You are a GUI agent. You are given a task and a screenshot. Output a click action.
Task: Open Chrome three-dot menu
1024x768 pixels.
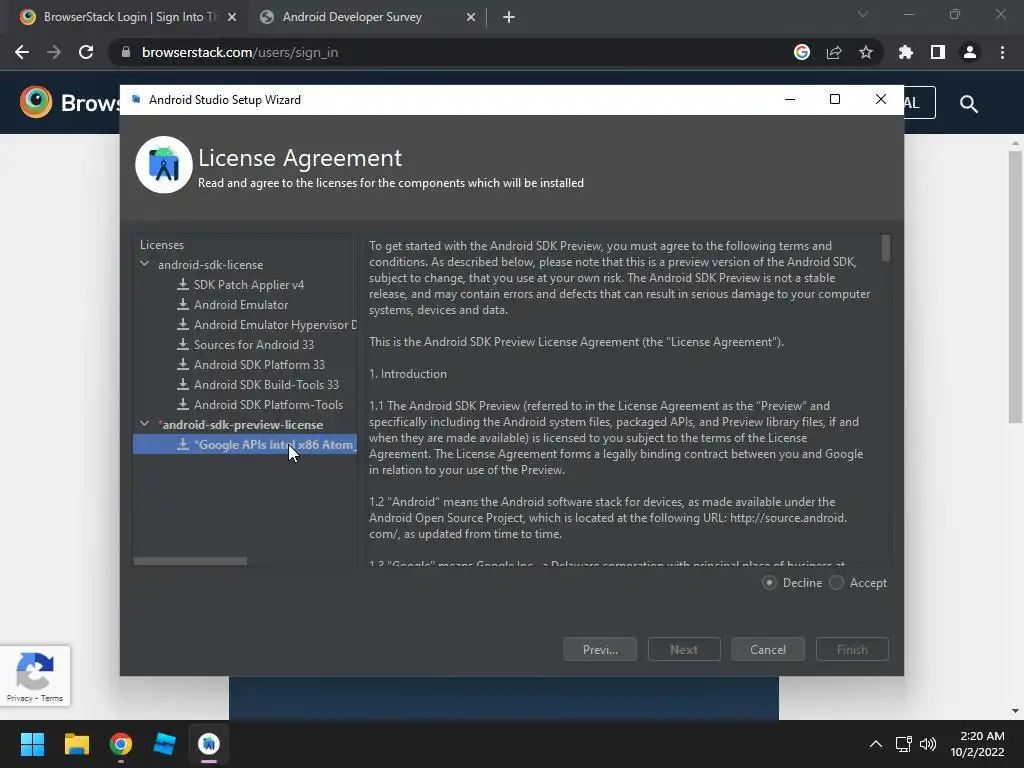(x=1002, y=52)
